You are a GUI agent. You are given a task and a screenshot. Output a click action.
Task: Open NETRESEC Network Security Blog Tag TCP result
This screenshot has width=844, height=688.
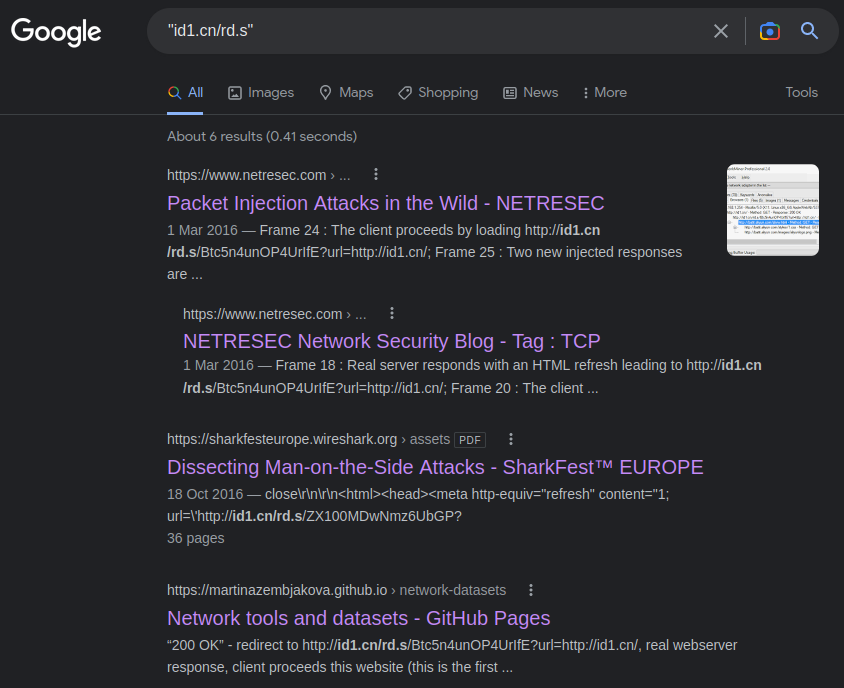click(x=391, y=341)
